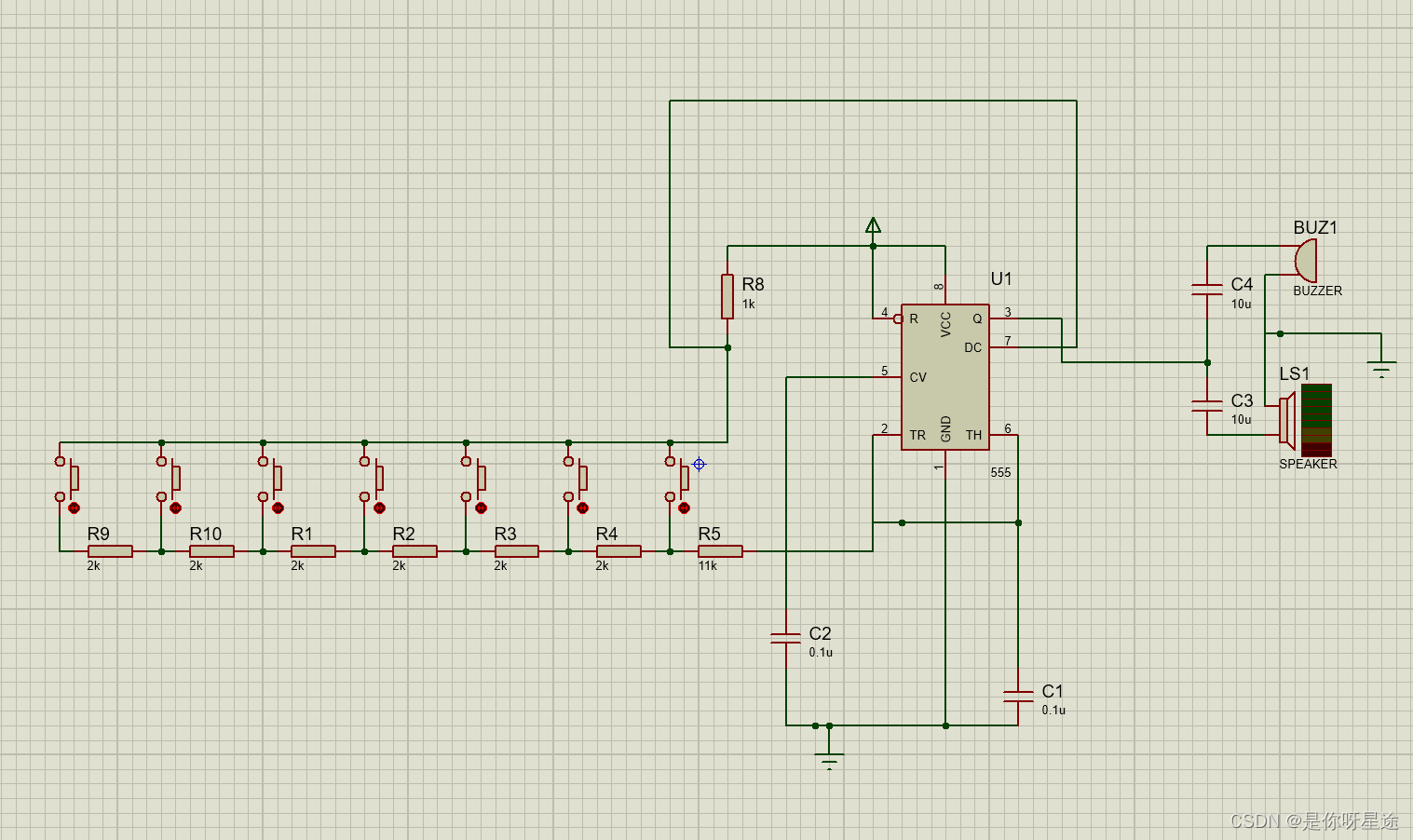Select capacitor C2 symbol
1413x840 pixels.
coord(786,638)
